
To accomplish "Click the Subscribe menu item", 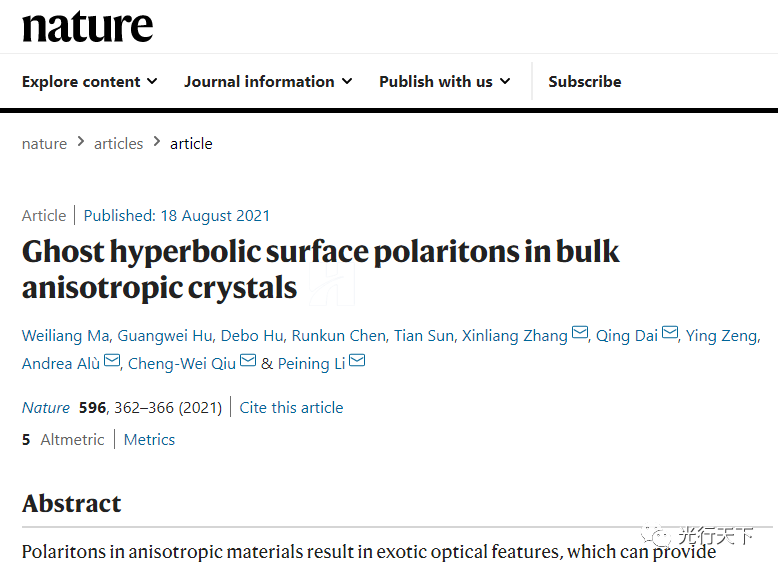I will coord(584,82).
